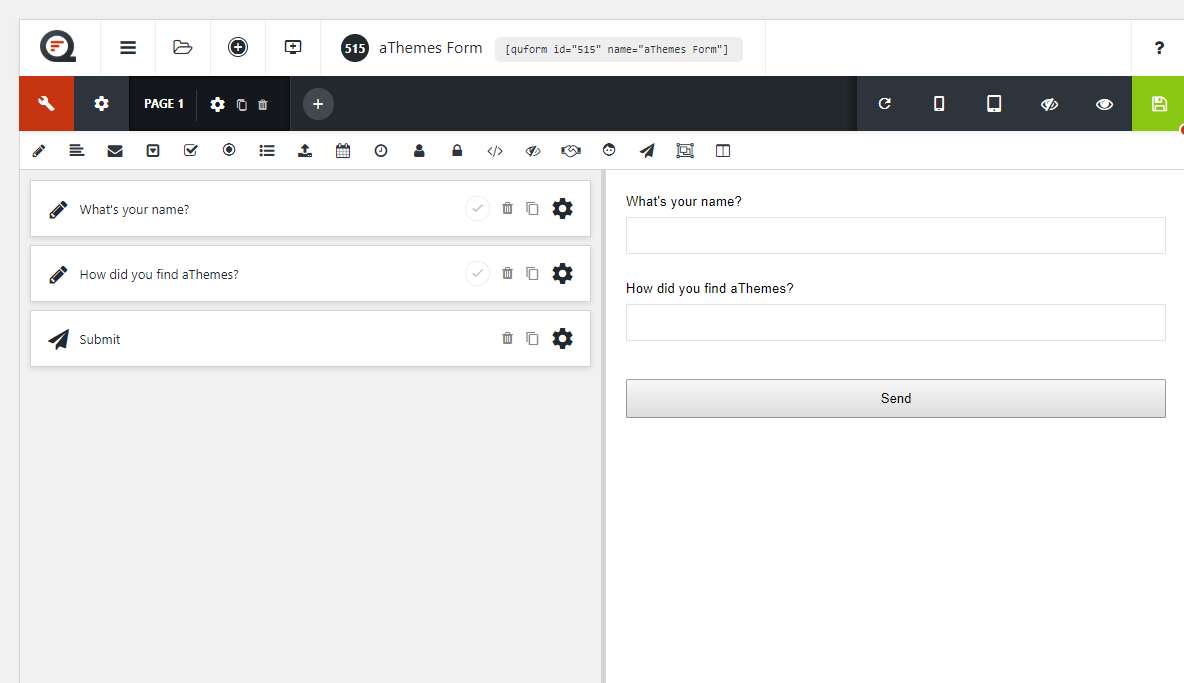The height and width of the screenshot is (683, 1184).
Task: Toggle required on "What's your name?" field
Action: (x=477, y=208)
